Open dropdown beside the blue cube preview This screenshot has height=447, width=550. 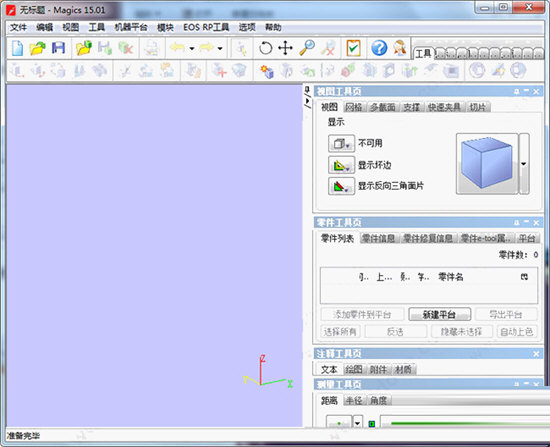tap(524, 164)
